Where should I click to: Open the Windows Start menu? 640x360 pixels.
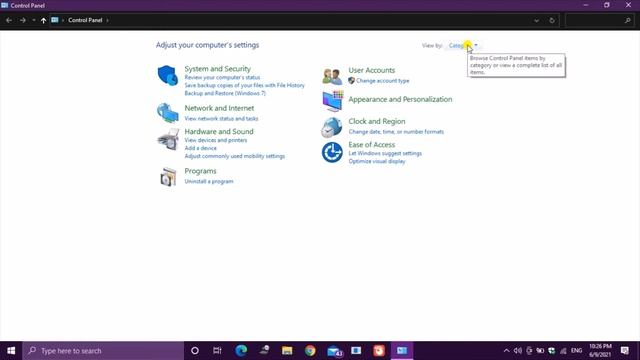pos(11,351)
